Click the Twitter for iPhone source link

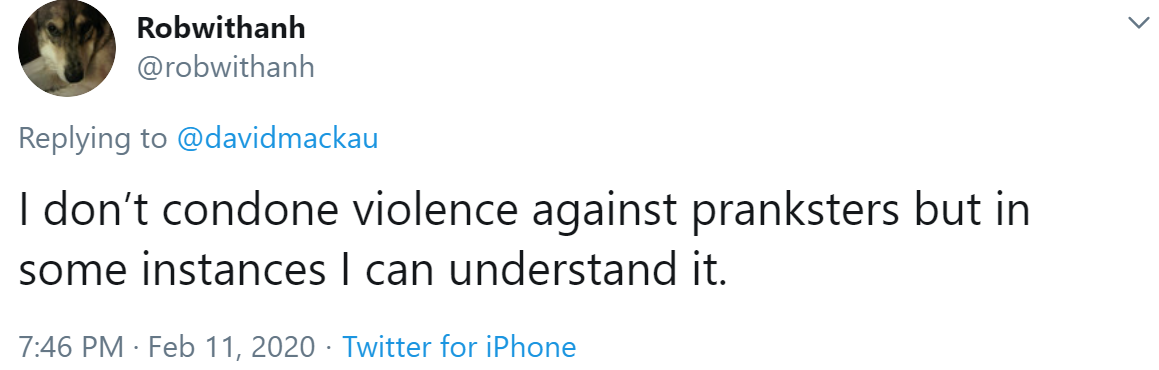coord(459,346)
